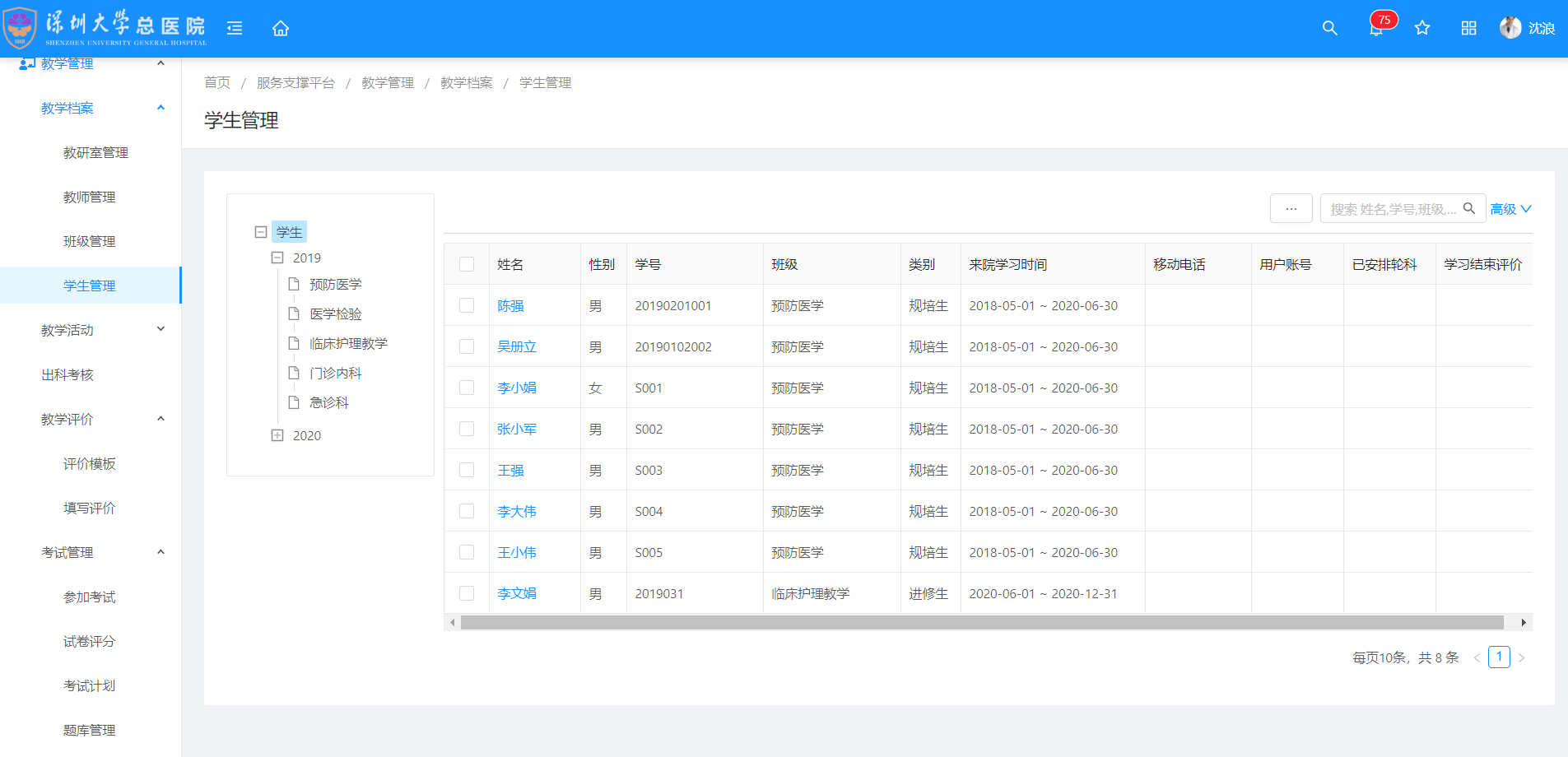Collapse the 考试管理 sidebar group
1568x757 pixels.
click(161, 552)
